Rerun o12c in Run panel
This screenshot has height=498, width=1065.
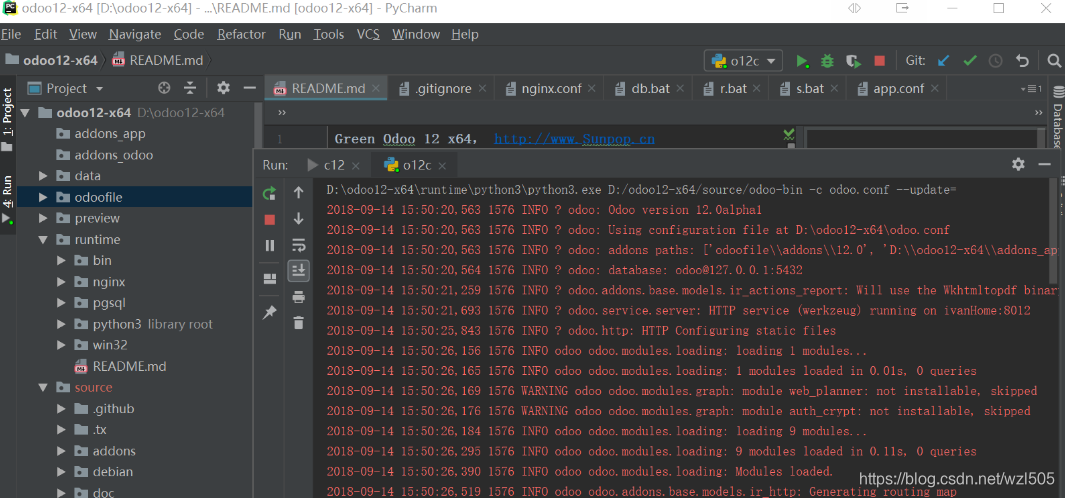pos(270,194)
